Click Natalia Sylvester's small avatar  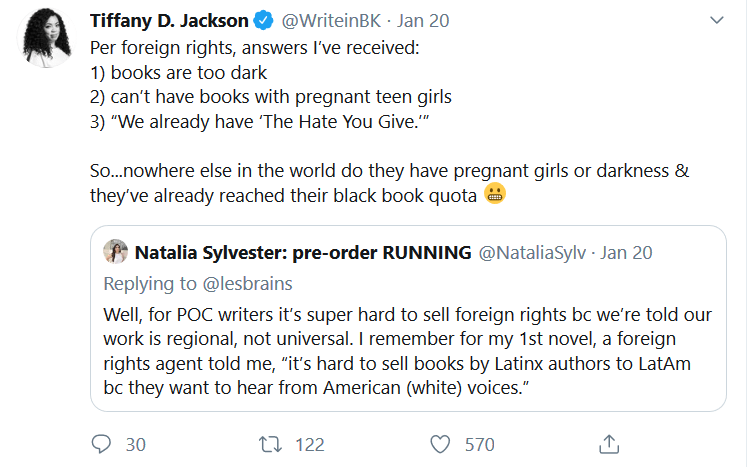115,252
